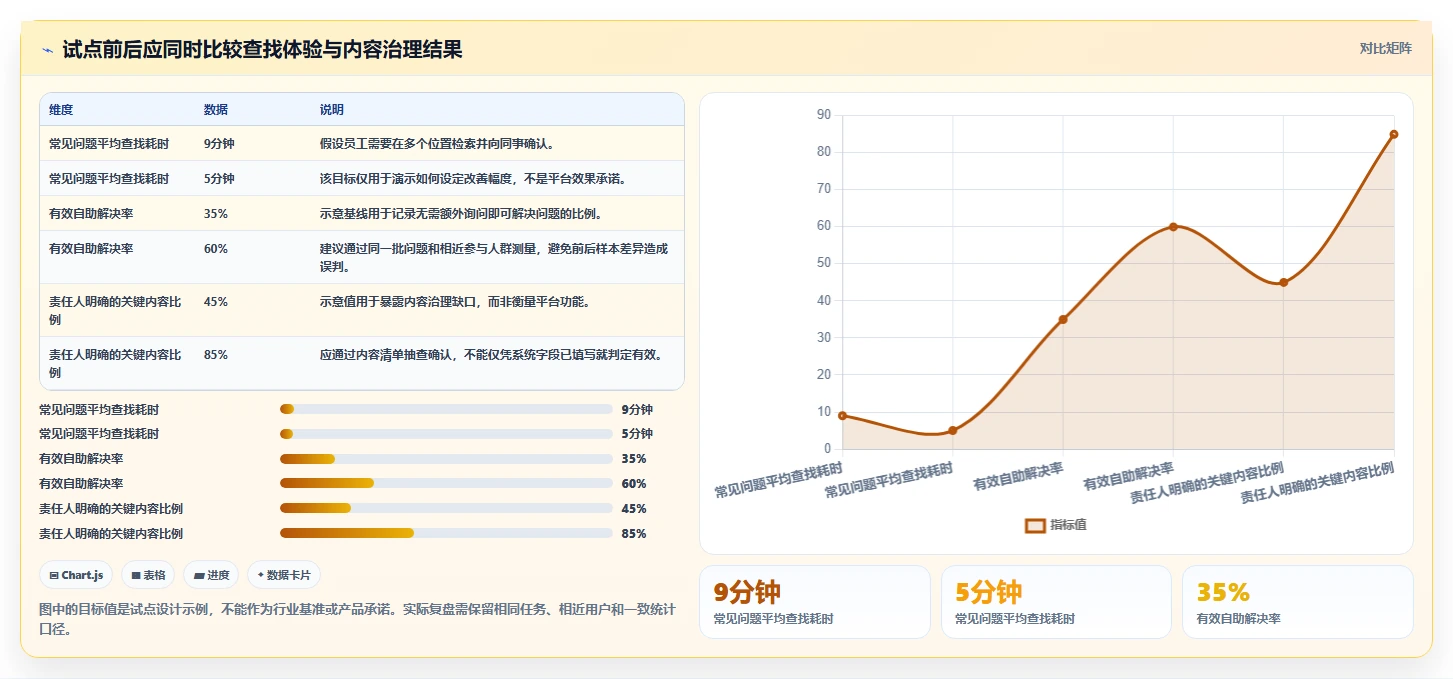Open the 35% 有效自助解决率 data card

click(x=1298, y=602)
